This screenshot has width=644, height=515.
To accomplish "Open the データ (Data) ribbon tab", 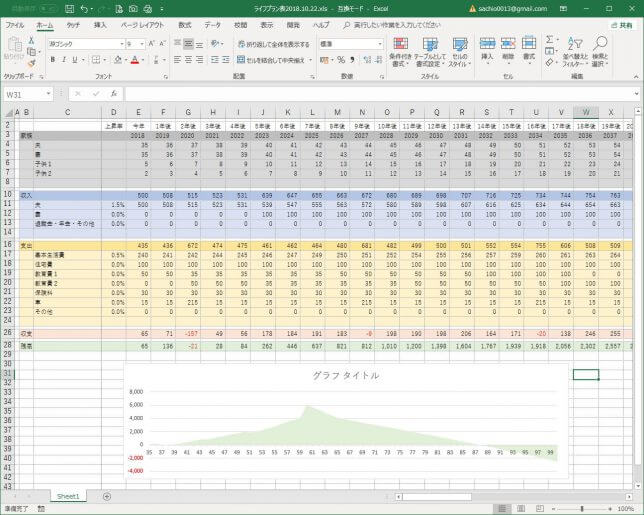I will click(x=213, y=24).
